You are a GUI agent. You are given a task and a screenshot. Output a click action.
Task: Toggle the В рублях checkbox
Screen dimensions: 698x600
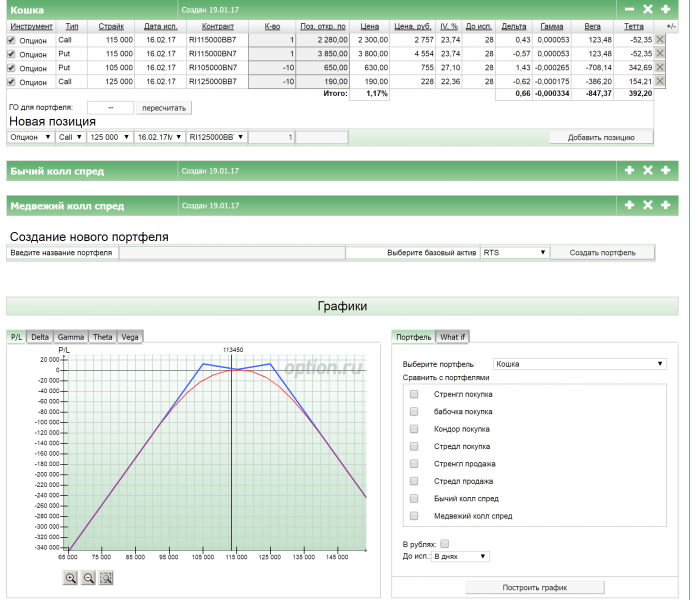[x=445, y=543]
